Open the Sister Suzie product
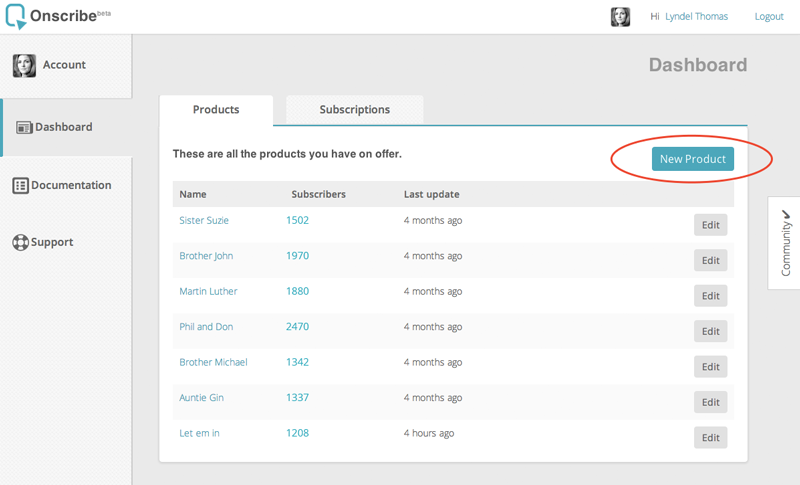The image size is (800, 485). click(x=204, y=220)
